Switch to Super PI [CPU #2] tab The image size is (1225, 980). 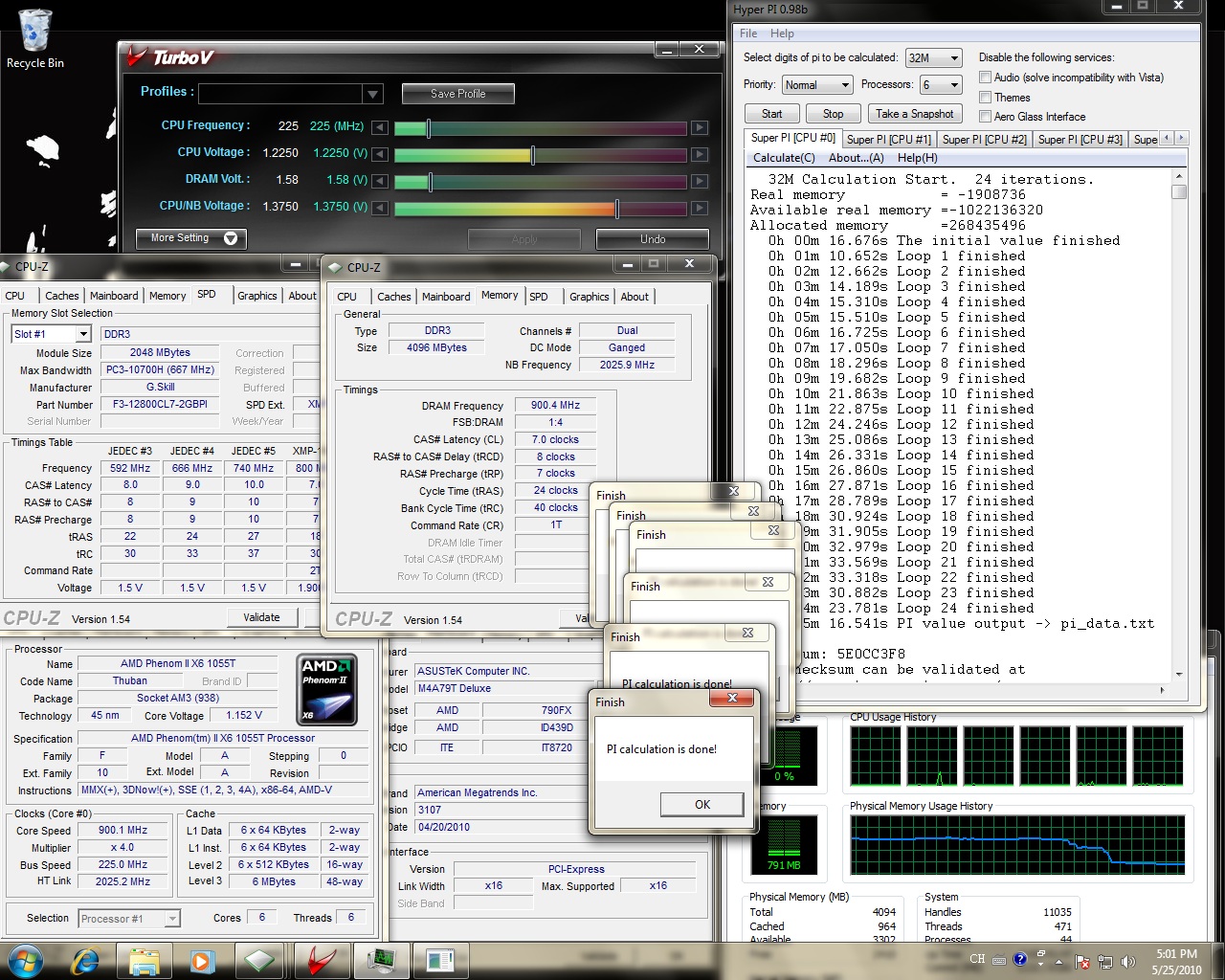(x=984, y=140)
